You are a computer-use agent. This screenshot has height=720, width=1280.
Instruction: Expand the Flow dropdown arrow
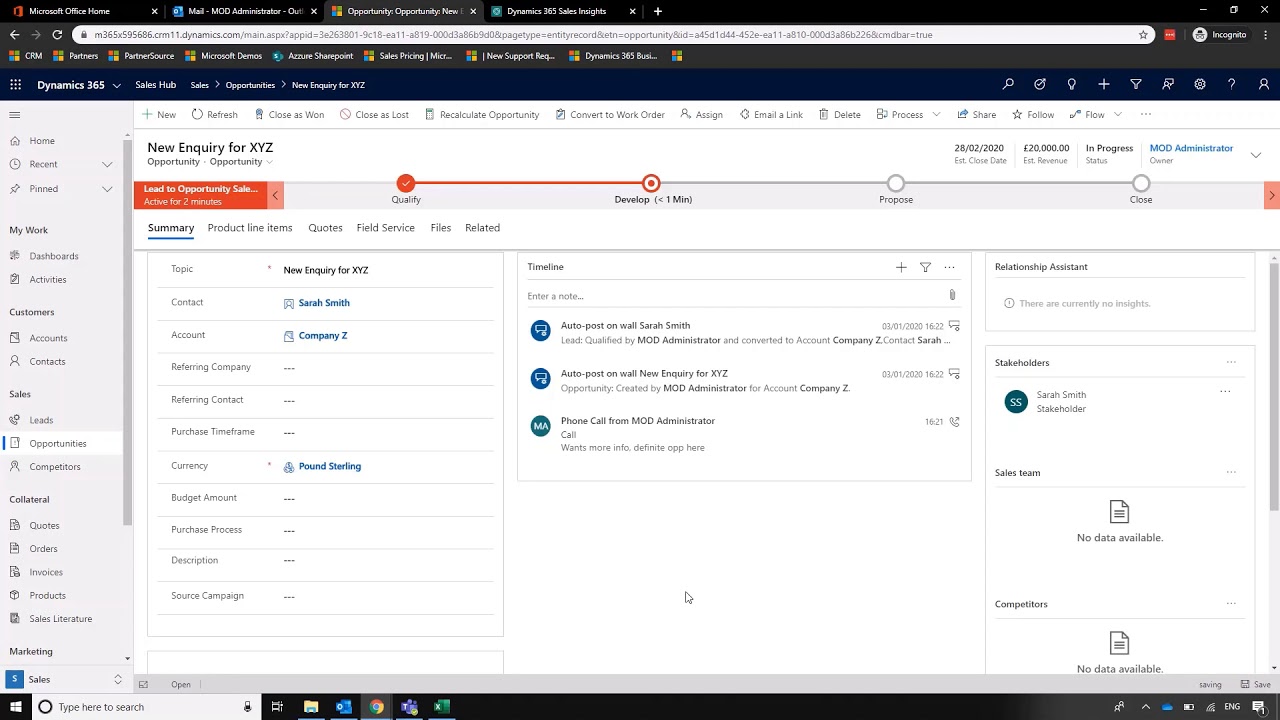click(1118, 114)
